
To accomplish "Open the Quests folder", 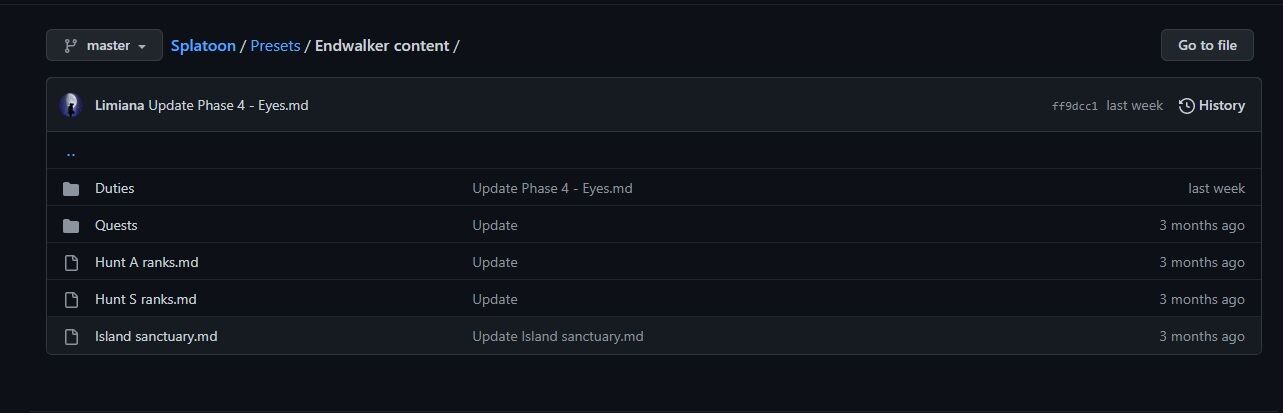I will click(x=116, y=225).
